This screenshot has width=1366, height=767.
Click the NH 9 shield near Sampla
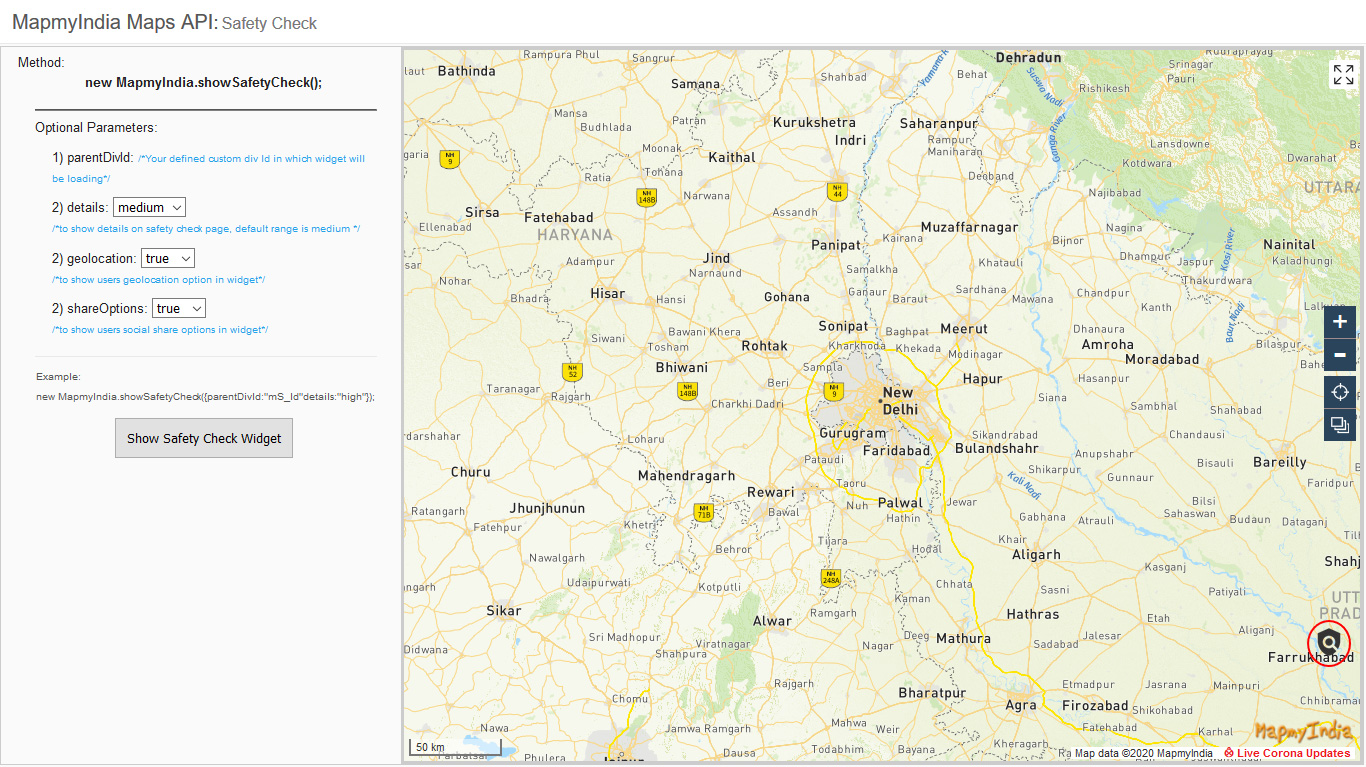[x=832, y=391]
